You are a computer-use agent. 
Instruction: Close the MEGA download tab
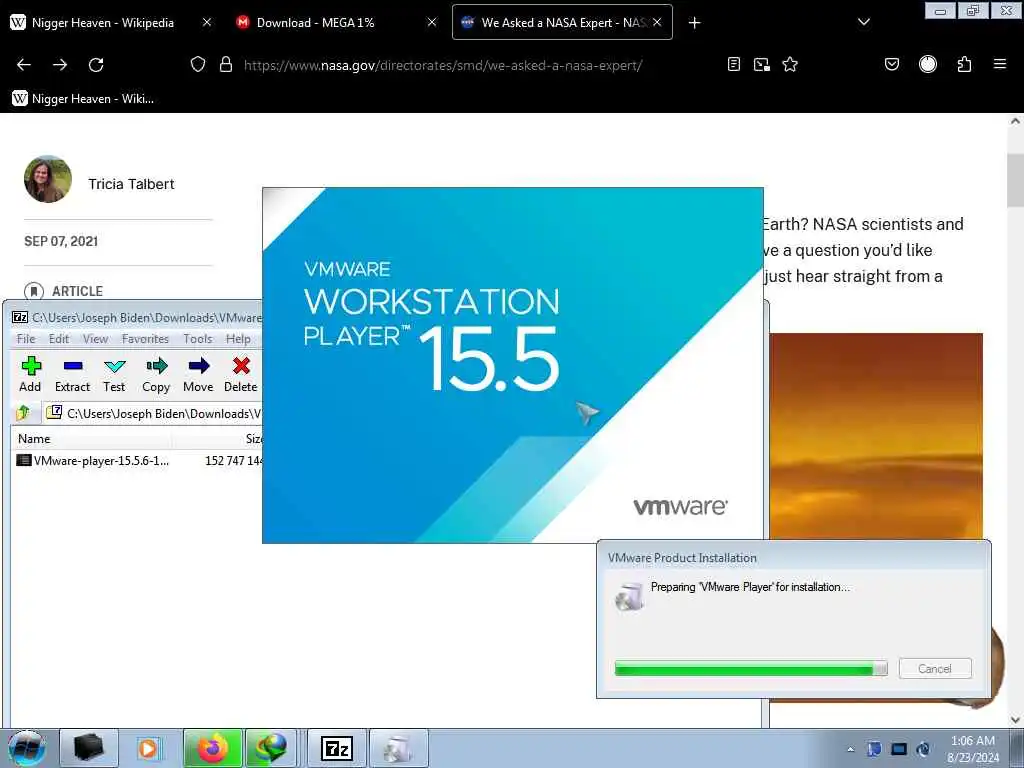[x=432, y=23]
